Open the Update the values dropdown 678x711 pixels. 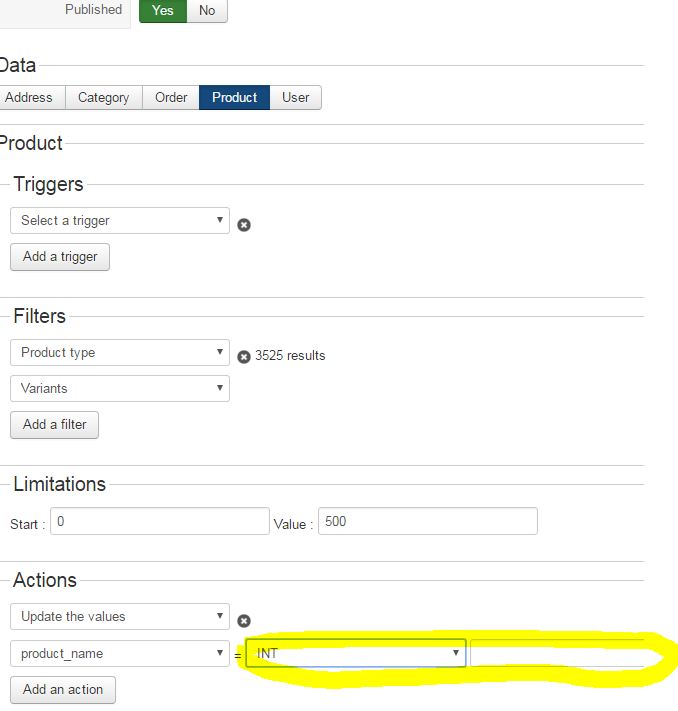coord(120,617)
